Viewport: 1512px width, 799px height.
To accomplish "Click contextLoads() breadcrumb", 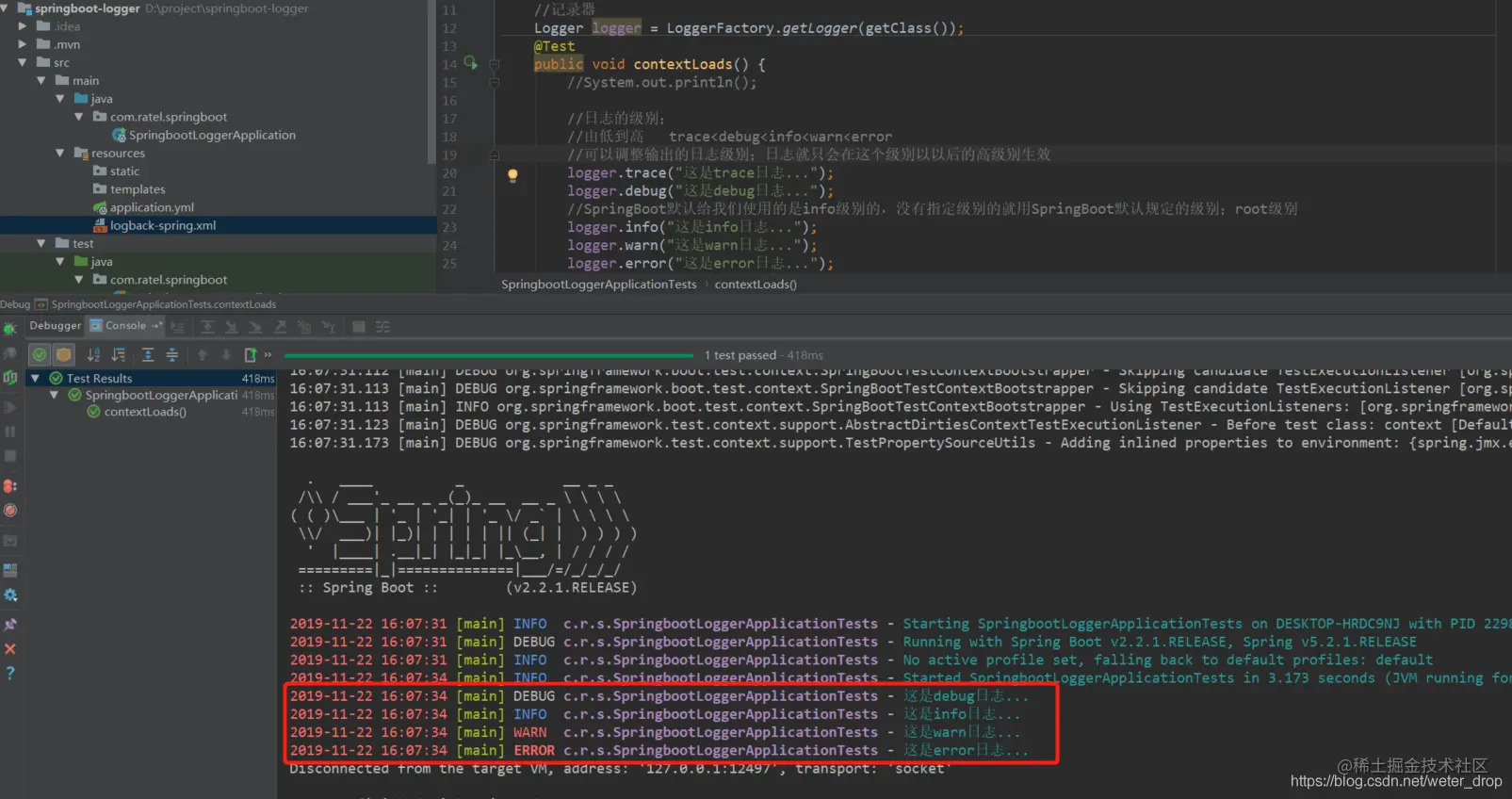I will 756,285.
